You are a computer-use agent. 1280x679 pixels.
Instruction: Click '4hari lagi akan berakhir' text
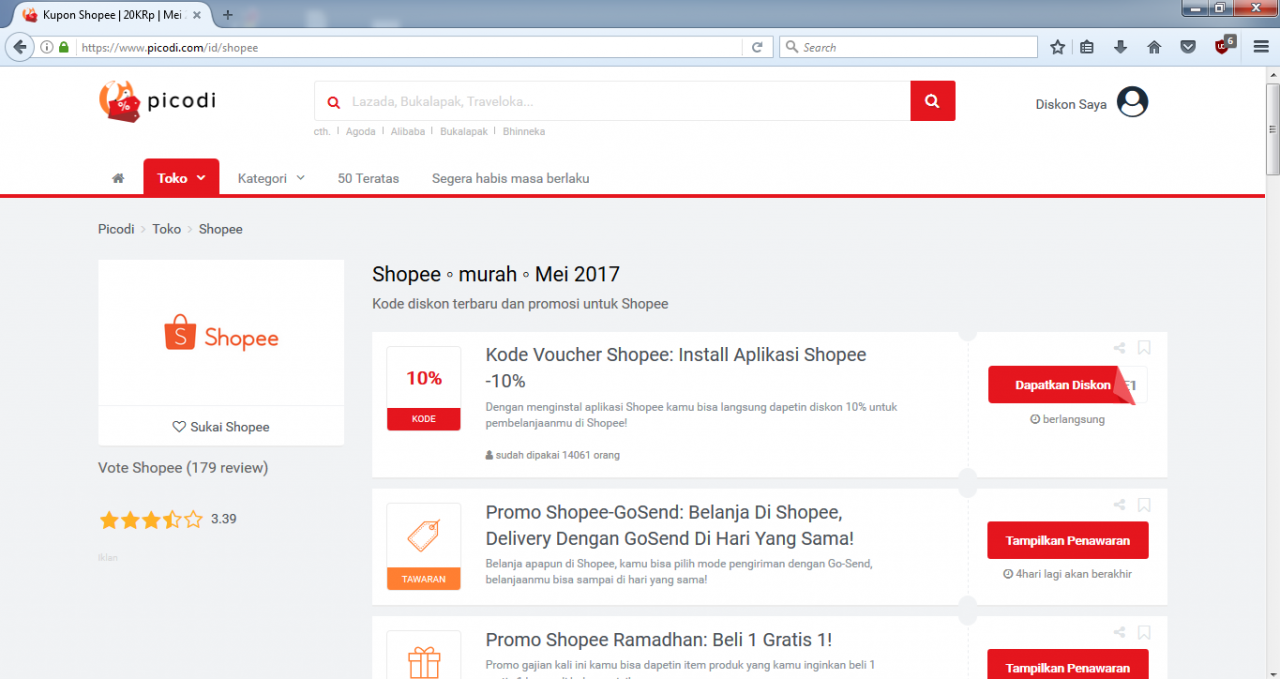1068,574
